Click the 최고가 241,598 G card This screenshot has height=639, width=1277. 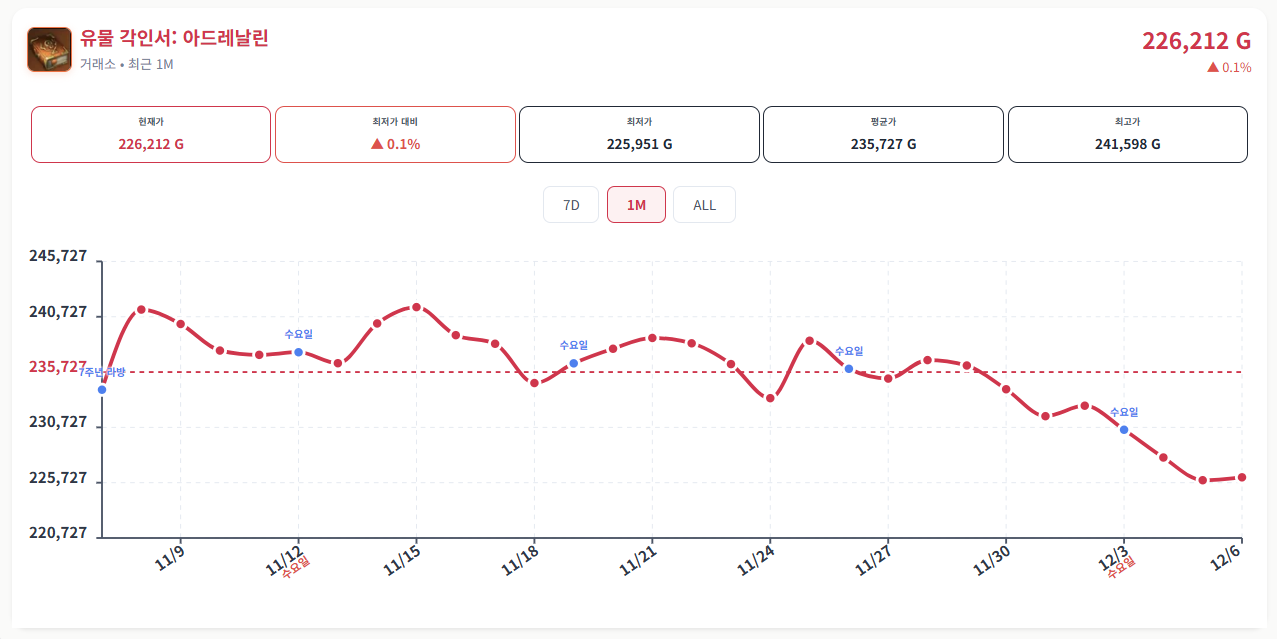1127,134
